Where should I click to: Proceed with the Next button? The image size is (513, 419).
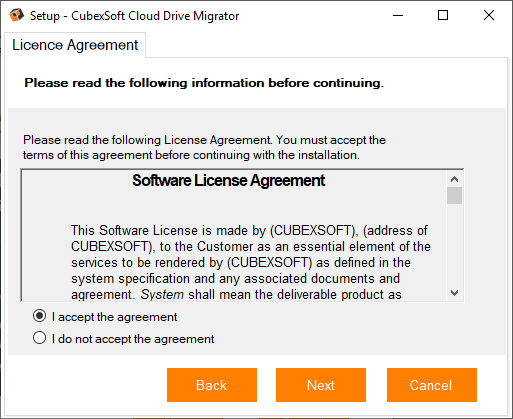(321, 385)
